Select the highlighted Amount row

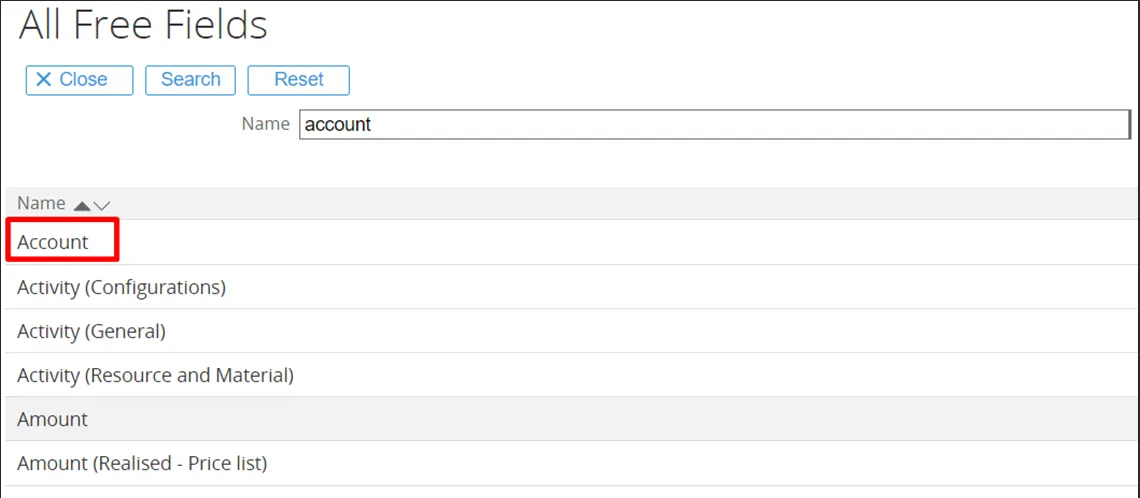click(x=53, y=419)
